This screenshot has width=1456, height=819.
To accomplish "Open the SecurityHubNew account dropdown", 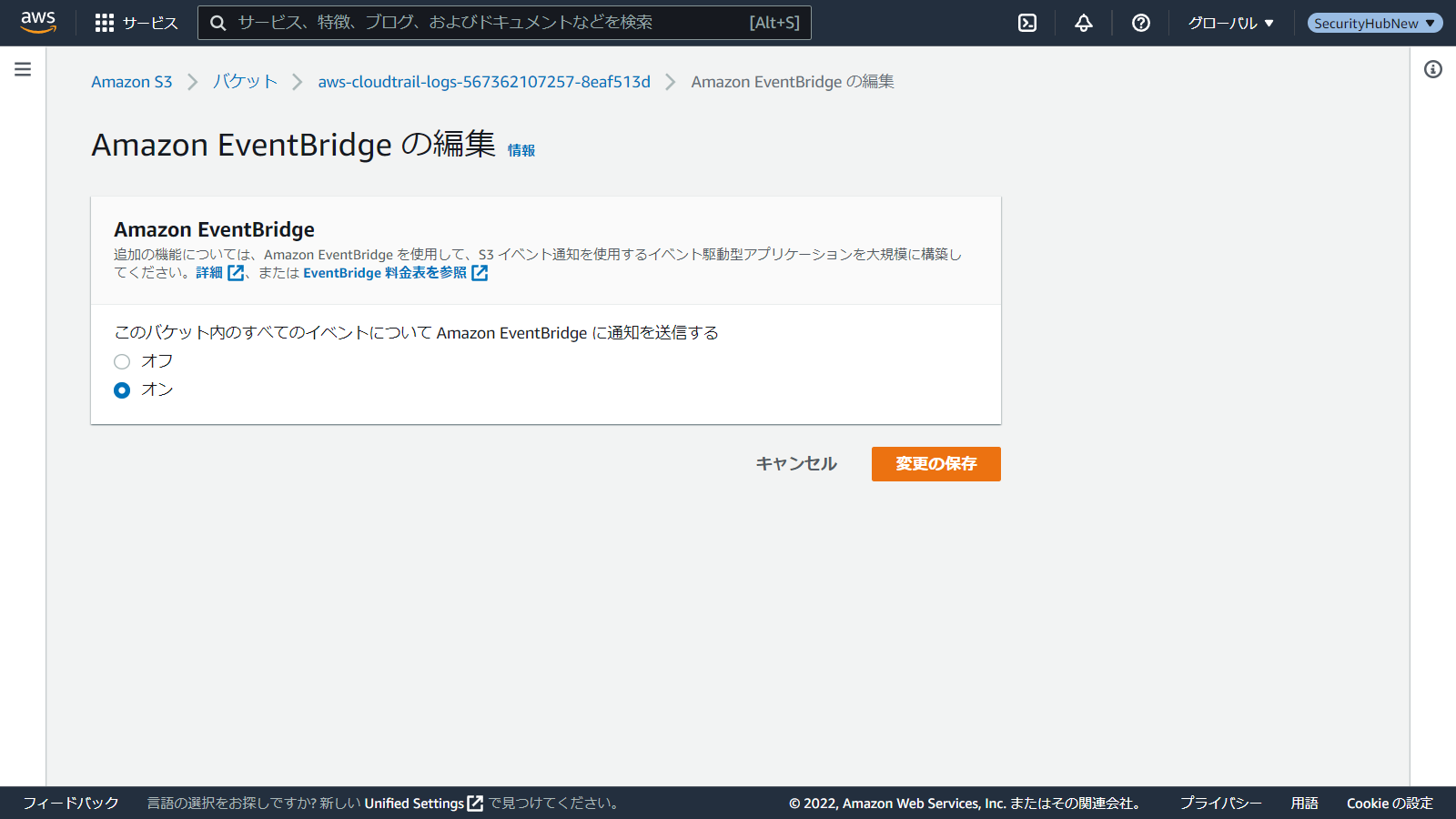I will pyautogui.click(x=1374, y=23).
